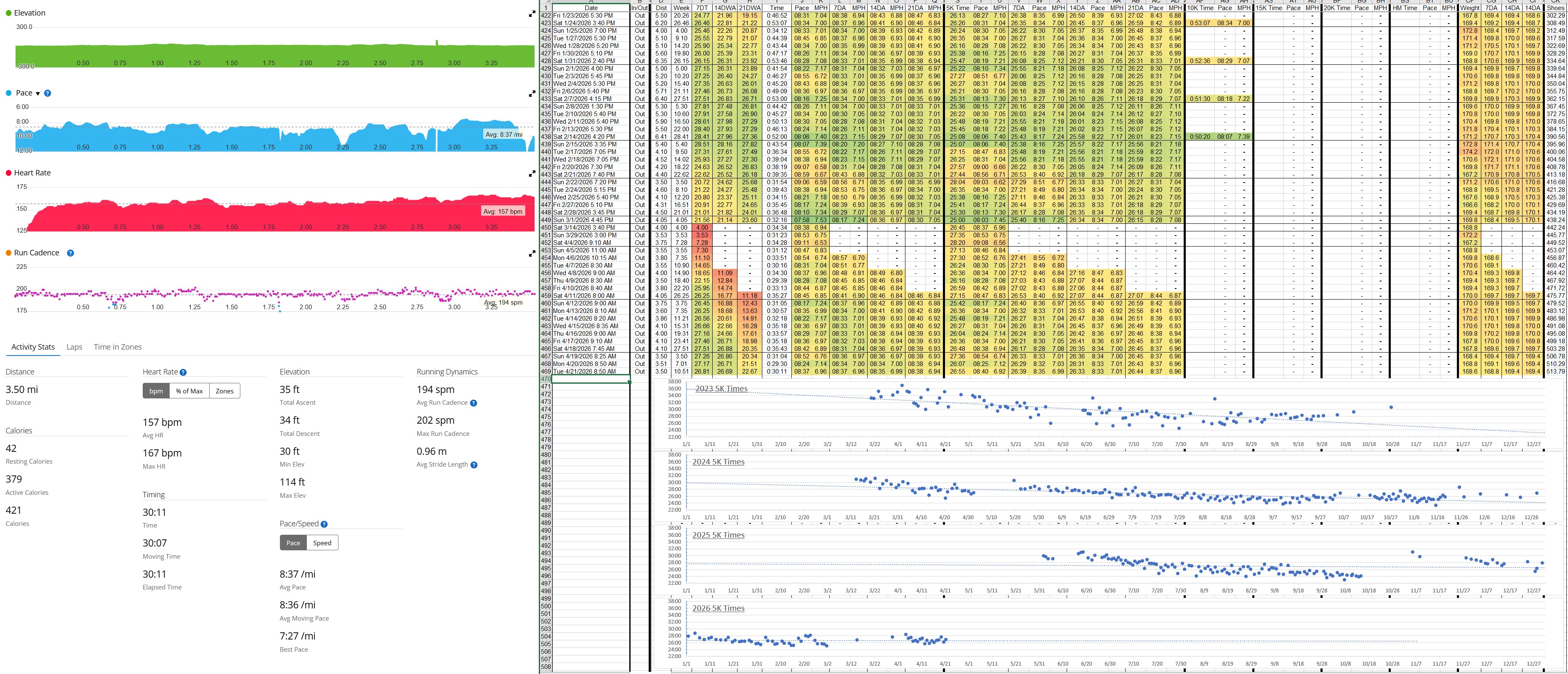Click the red Heart Rate legend dot

(x=8, y=173)
